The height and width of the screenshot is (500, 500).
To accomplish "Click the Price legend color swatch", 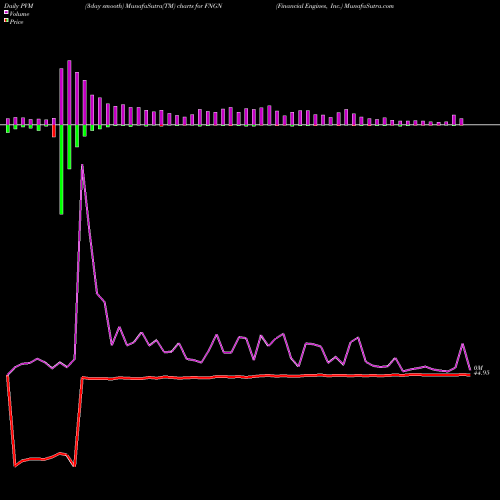I will tap(6, 21).
